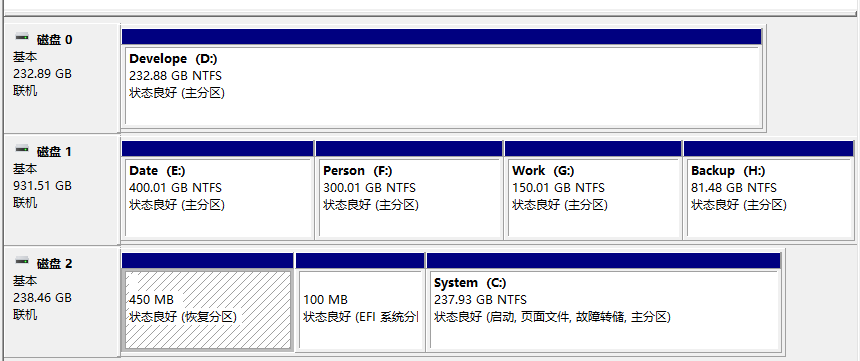Image resolution: width=860 pixels, height=361 pixels.
Task: Click the 磁盘 0 label
Action: coord(54,40)
